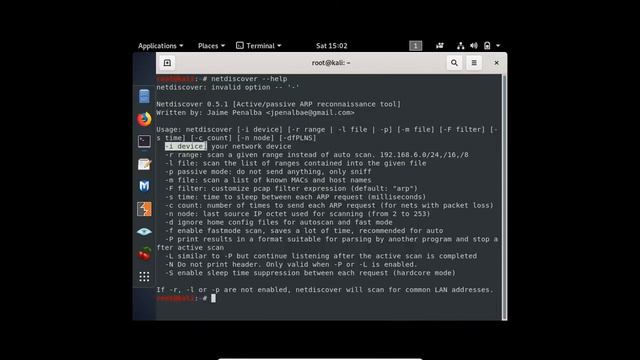The height and width of the screenshot is (360, 640).
Task: Show all applications grid
Action: click(x=144, y=277)
